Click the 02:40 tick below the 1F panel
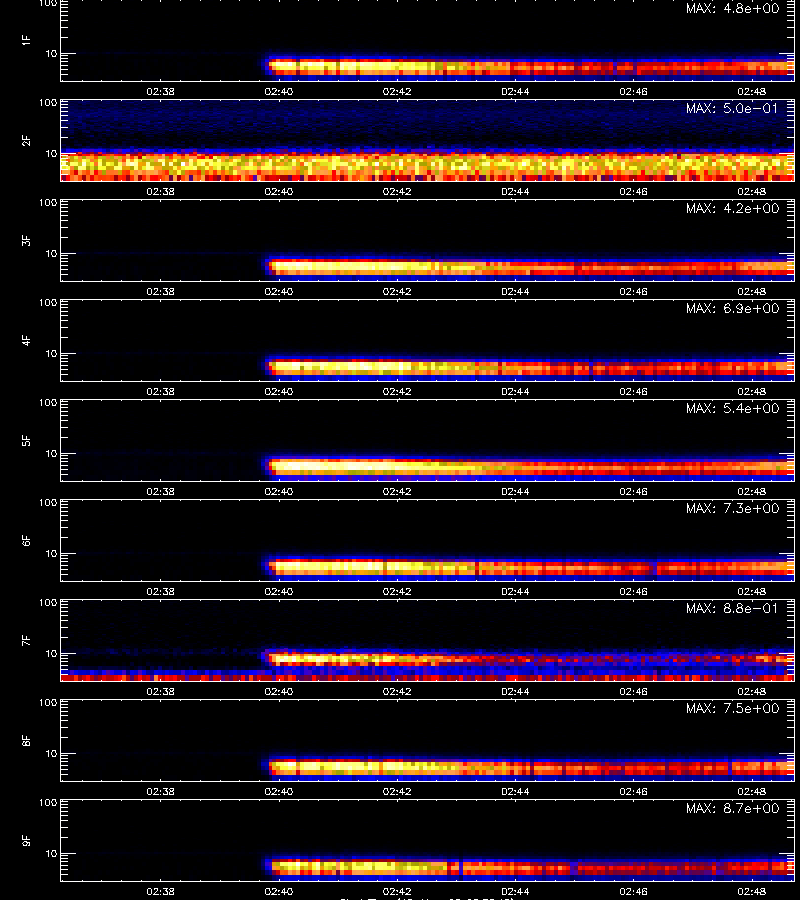Image resolution: width=800 pixels, height=900 pixels. 279,91
